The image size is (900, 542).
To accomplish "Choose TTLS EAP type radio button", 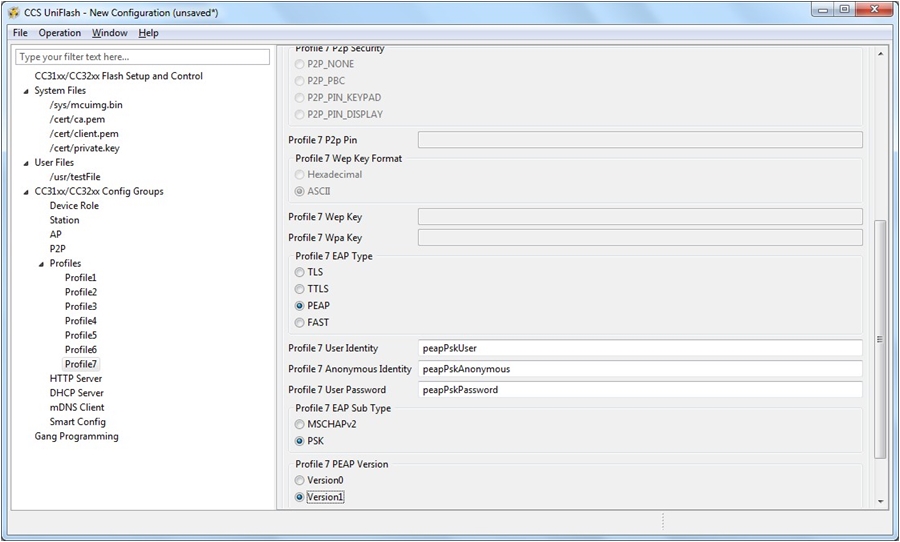I will coord(299,289).
